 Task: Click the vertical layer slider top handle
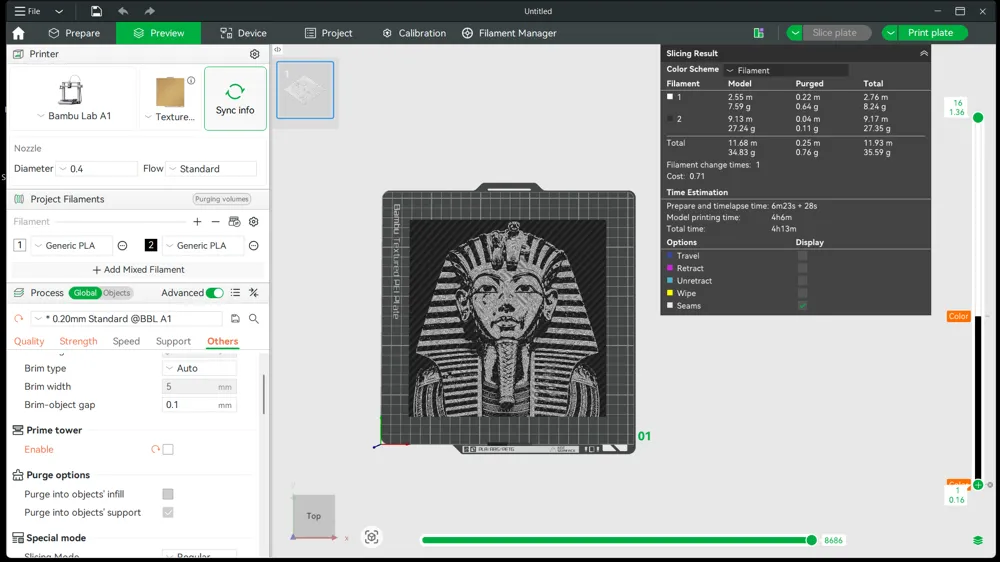(978, 117)
